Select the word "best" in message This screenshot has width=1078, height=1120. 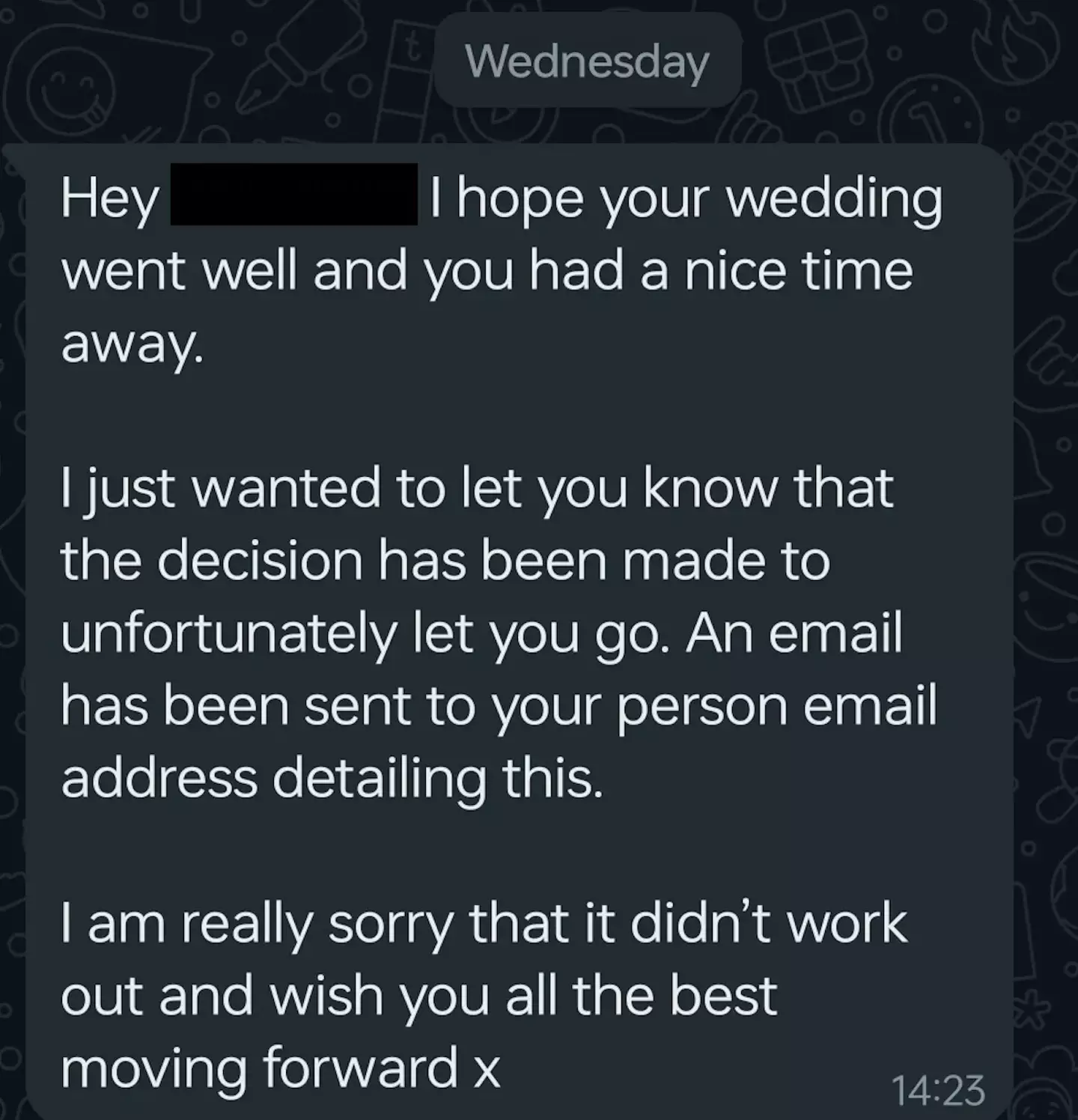tap(723, 997)
